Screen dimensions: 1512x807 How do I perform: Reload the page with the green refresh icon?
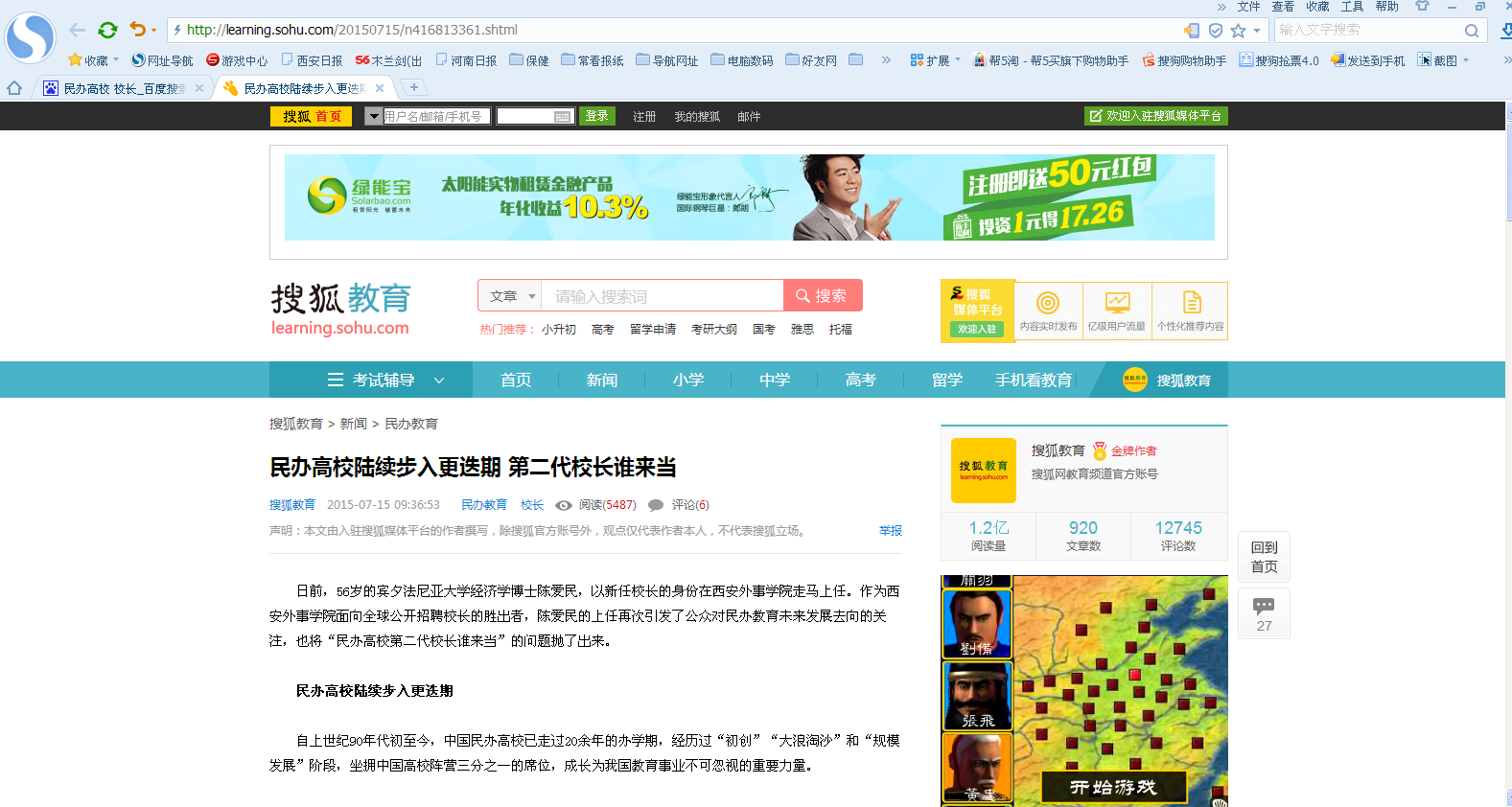[x=107, y=30]
